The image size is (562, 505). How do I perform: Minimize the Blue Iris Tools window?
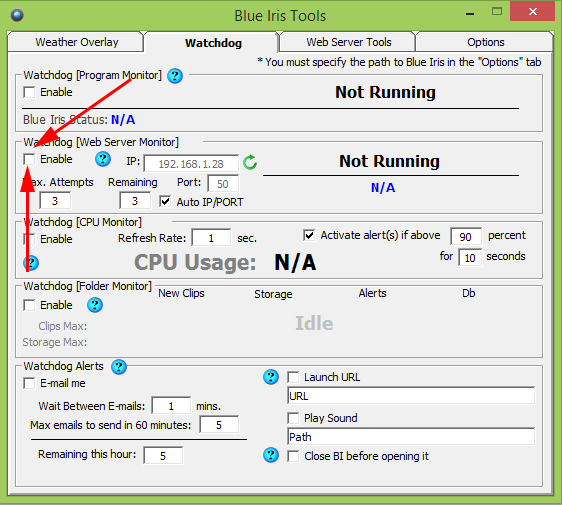(470, 13)
